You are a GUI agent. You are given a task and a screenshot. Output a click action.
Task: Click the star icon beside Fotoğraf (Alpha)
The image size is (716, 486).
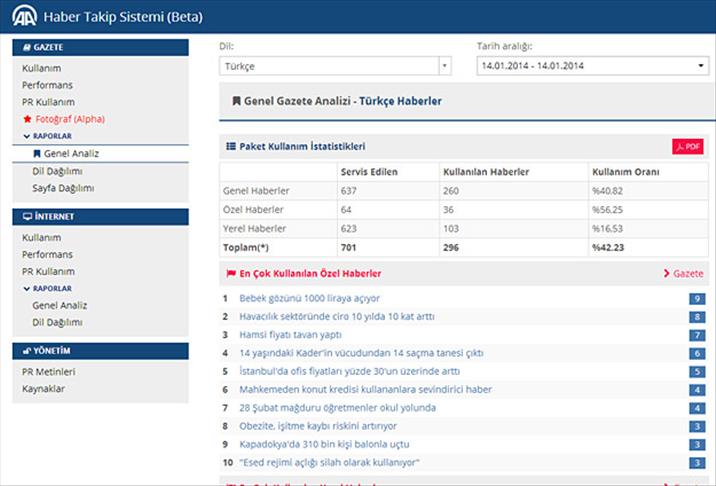pyautogui.click(x=27, y=119)
